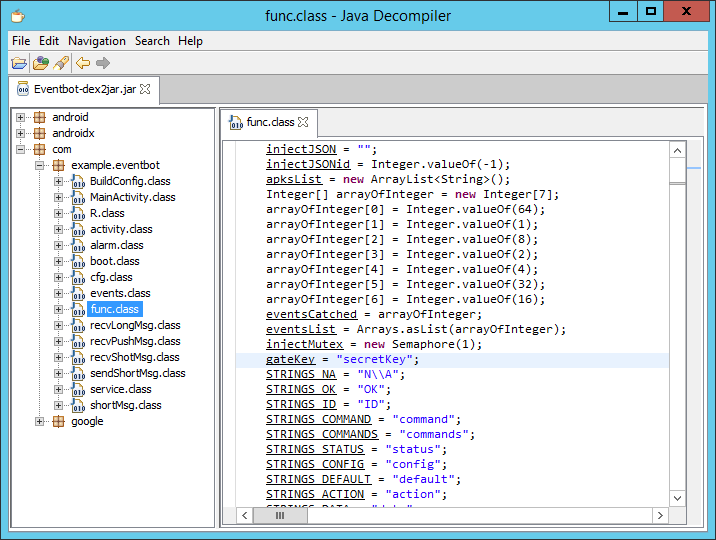This screenshot has height=540, width=716.
Task: Expand the BuildConfig.class node
Action: coord(58,181)
